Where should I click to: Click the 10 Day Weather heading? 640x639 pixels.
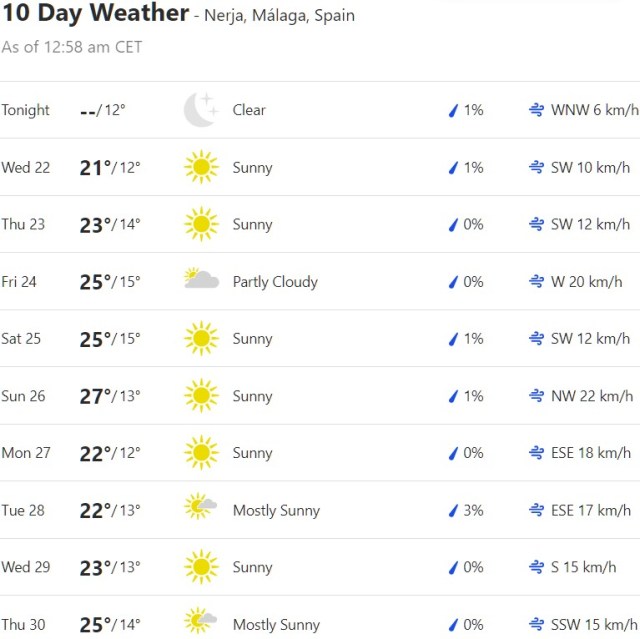pyautogui.click(x=95, y=14)
